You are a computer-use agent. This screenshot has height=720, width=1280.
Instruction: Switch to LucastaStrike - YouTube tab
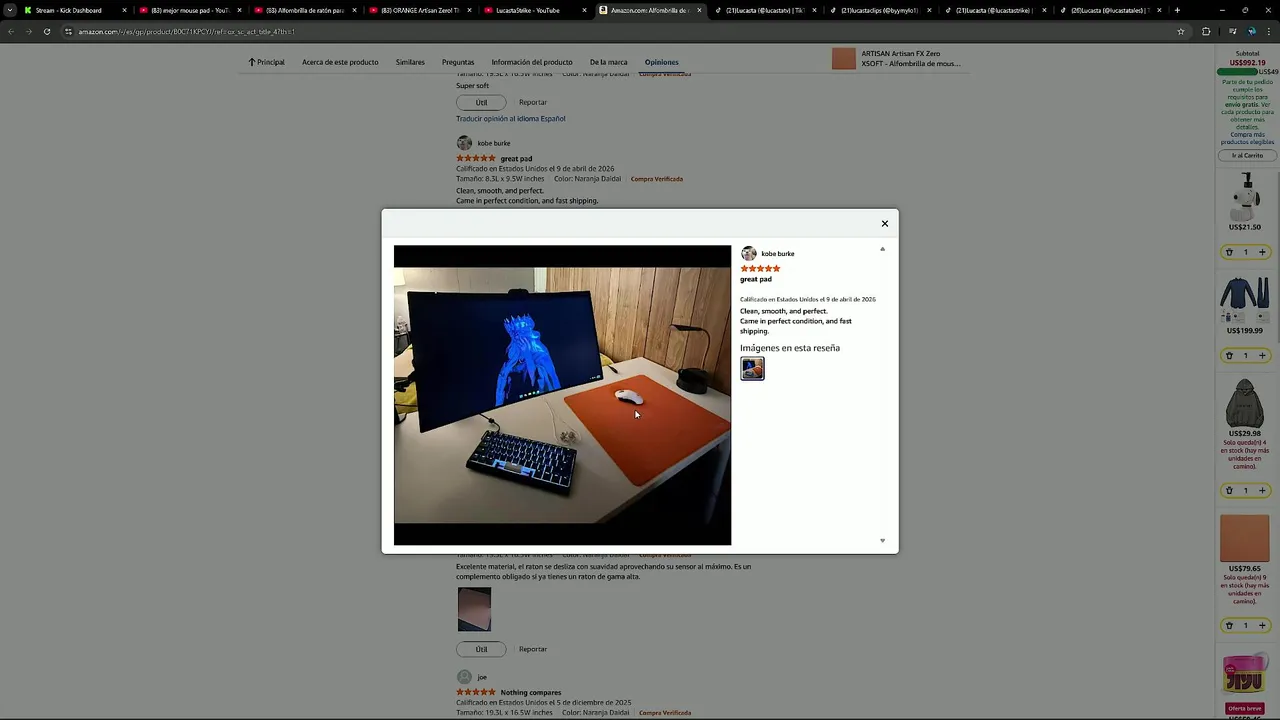coord(535,10)
